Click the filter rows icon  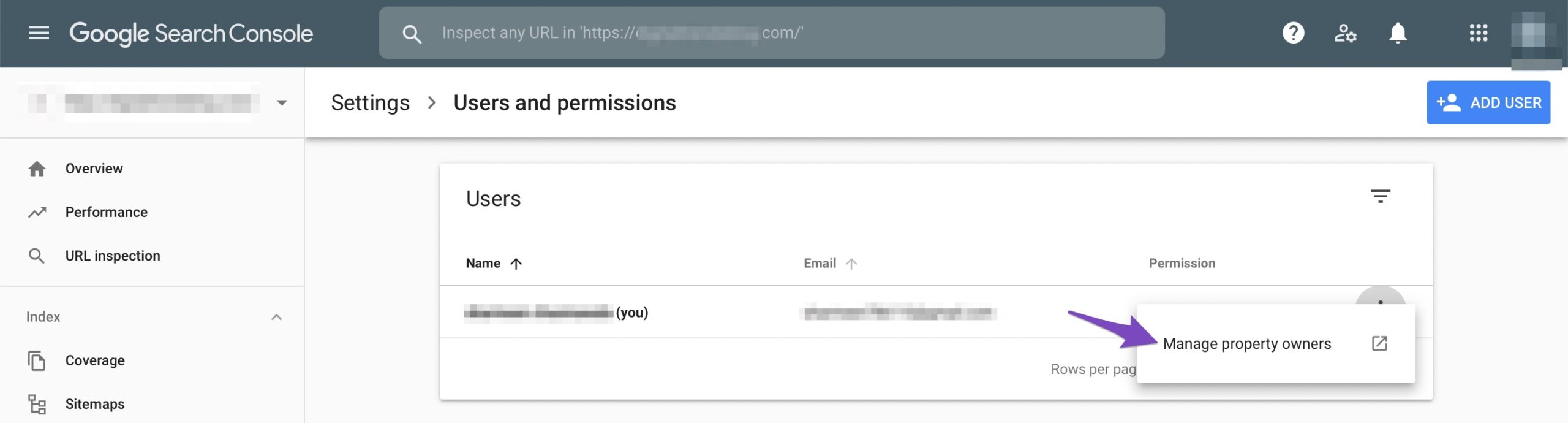[x=1380, y=197]
